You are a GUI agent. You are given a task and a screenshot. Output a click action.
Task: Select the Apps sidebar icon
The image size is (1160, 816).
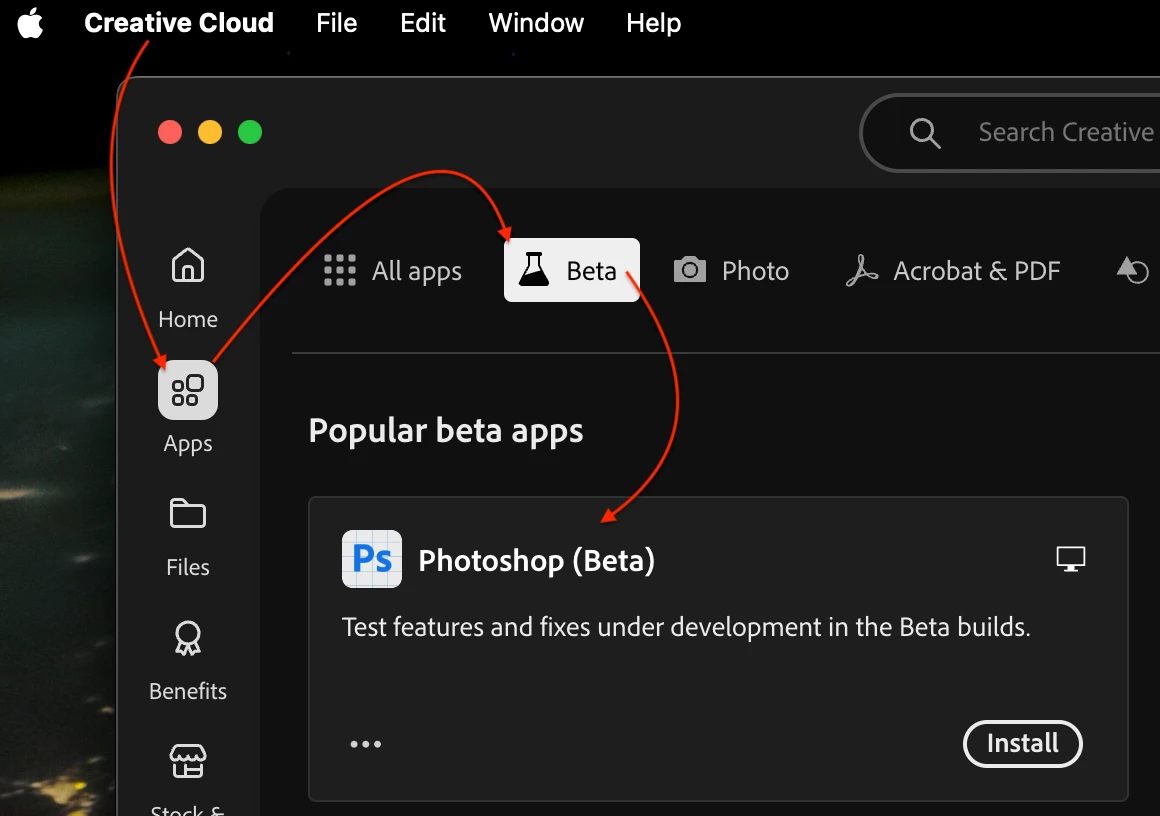point(188,390)
